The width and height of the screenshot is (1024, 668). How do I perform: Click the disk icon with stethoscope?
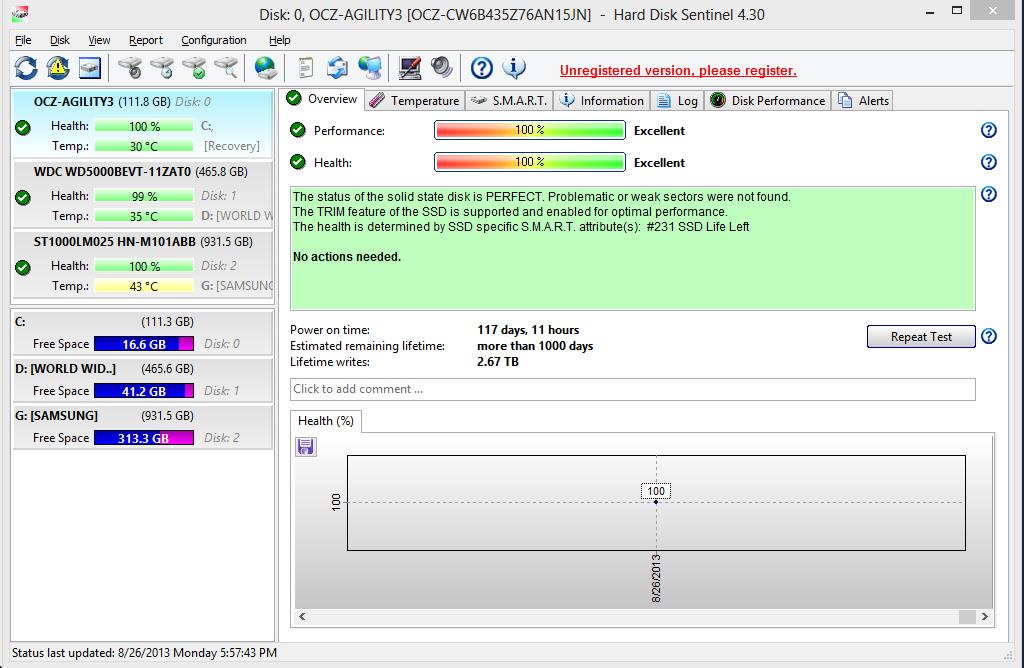click(130, 68)
